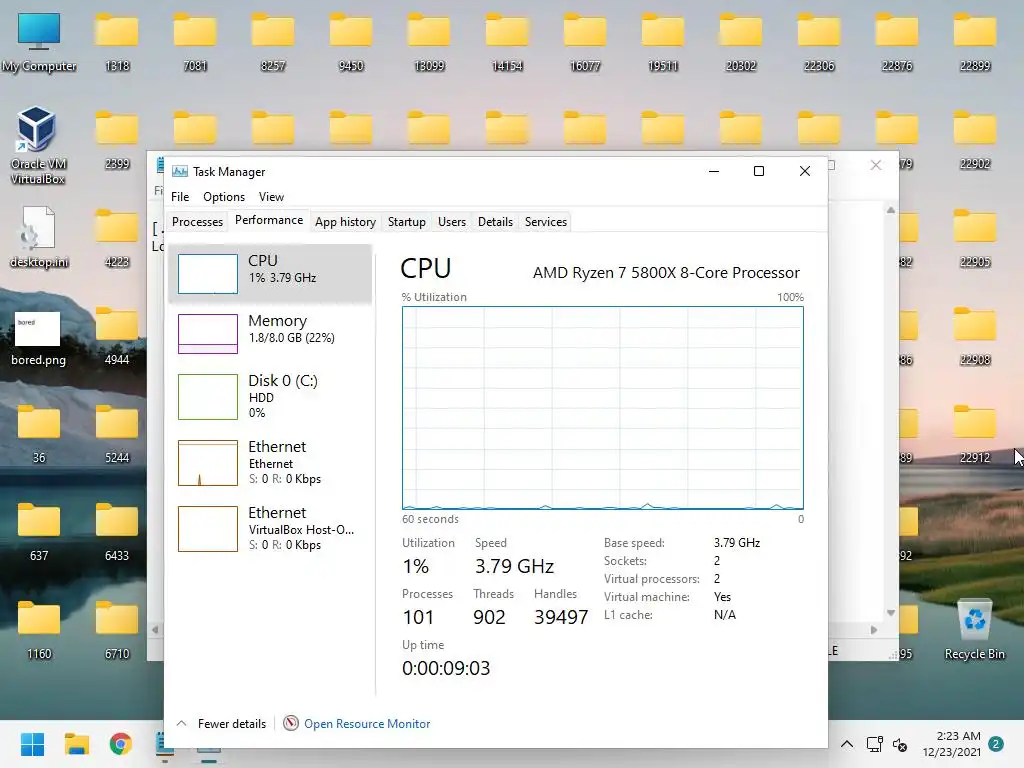Select the first Ethernet adapter entry
Viewport: 1024px width, 768px height.
270,462
